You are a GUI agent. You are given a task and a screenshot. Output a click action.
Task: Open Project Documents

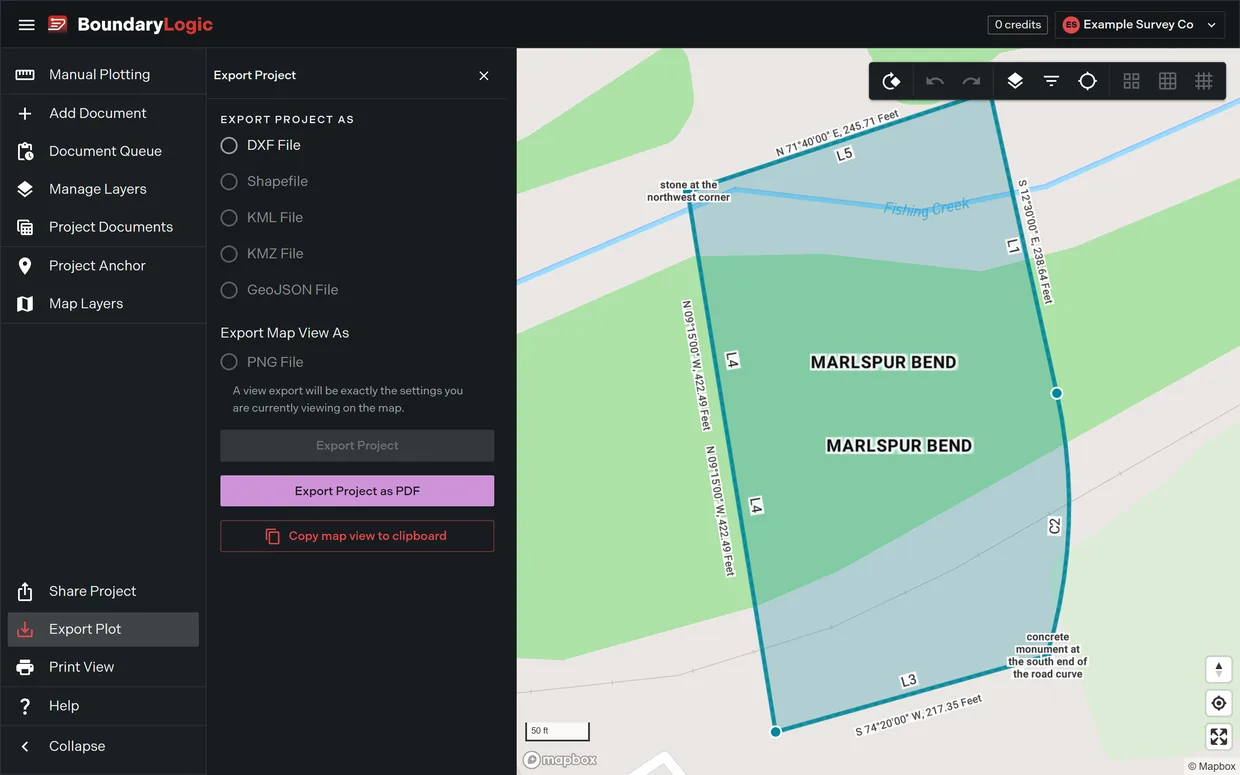[103, 227]
